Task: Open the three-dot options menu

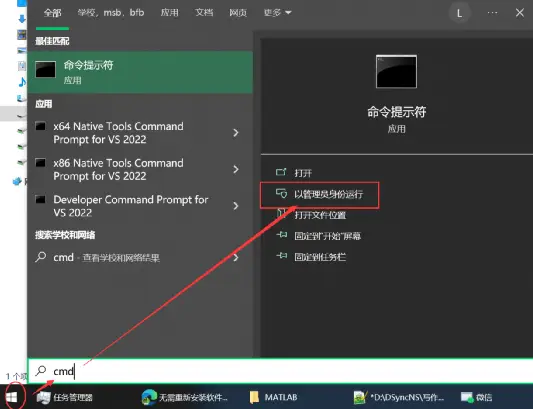Action: (492, 13)
